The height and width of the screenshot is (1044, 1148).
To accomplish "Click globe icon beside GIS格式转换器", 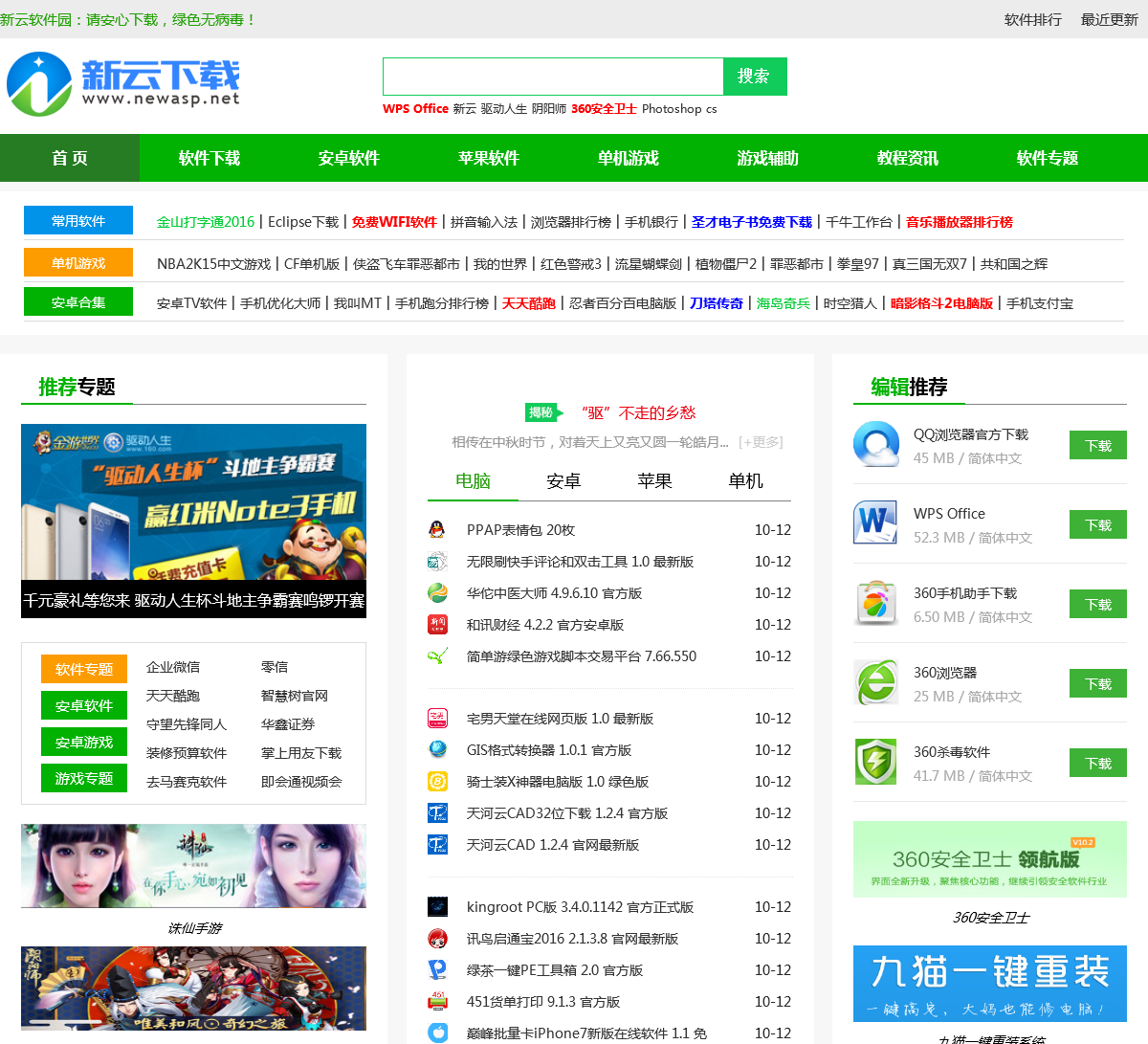I will (437, 750).
